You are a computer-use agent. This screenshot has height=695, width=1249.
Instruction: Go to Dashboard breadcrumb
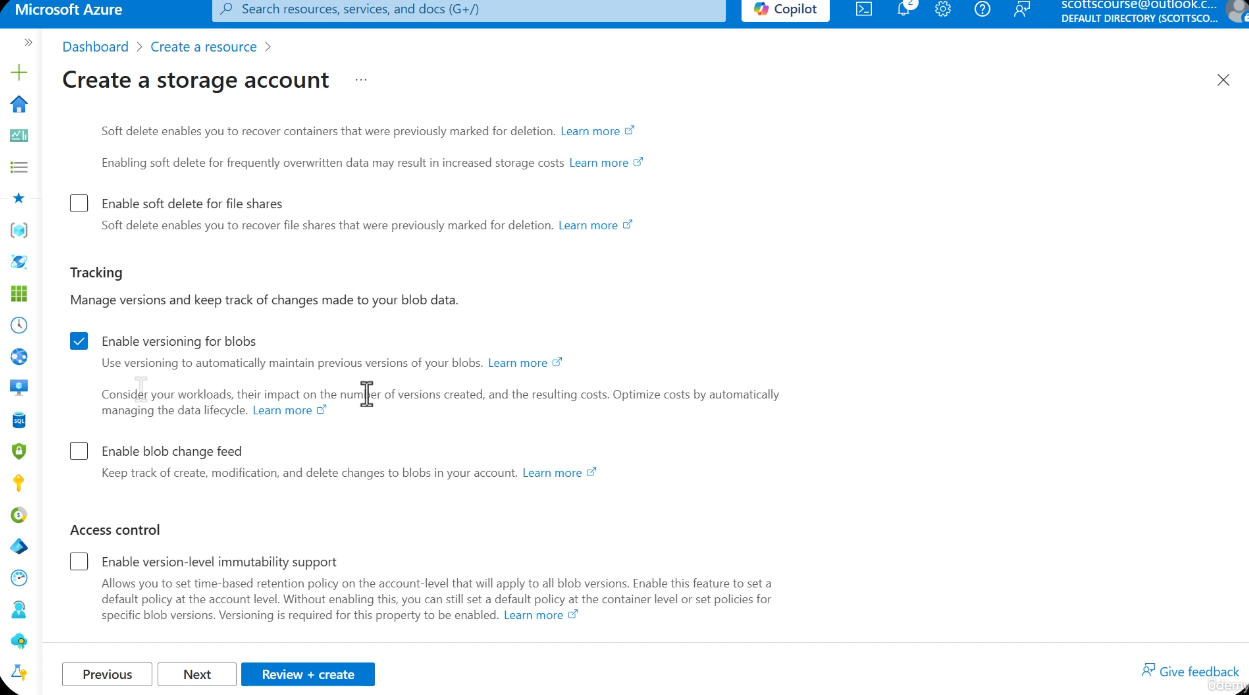95,47
